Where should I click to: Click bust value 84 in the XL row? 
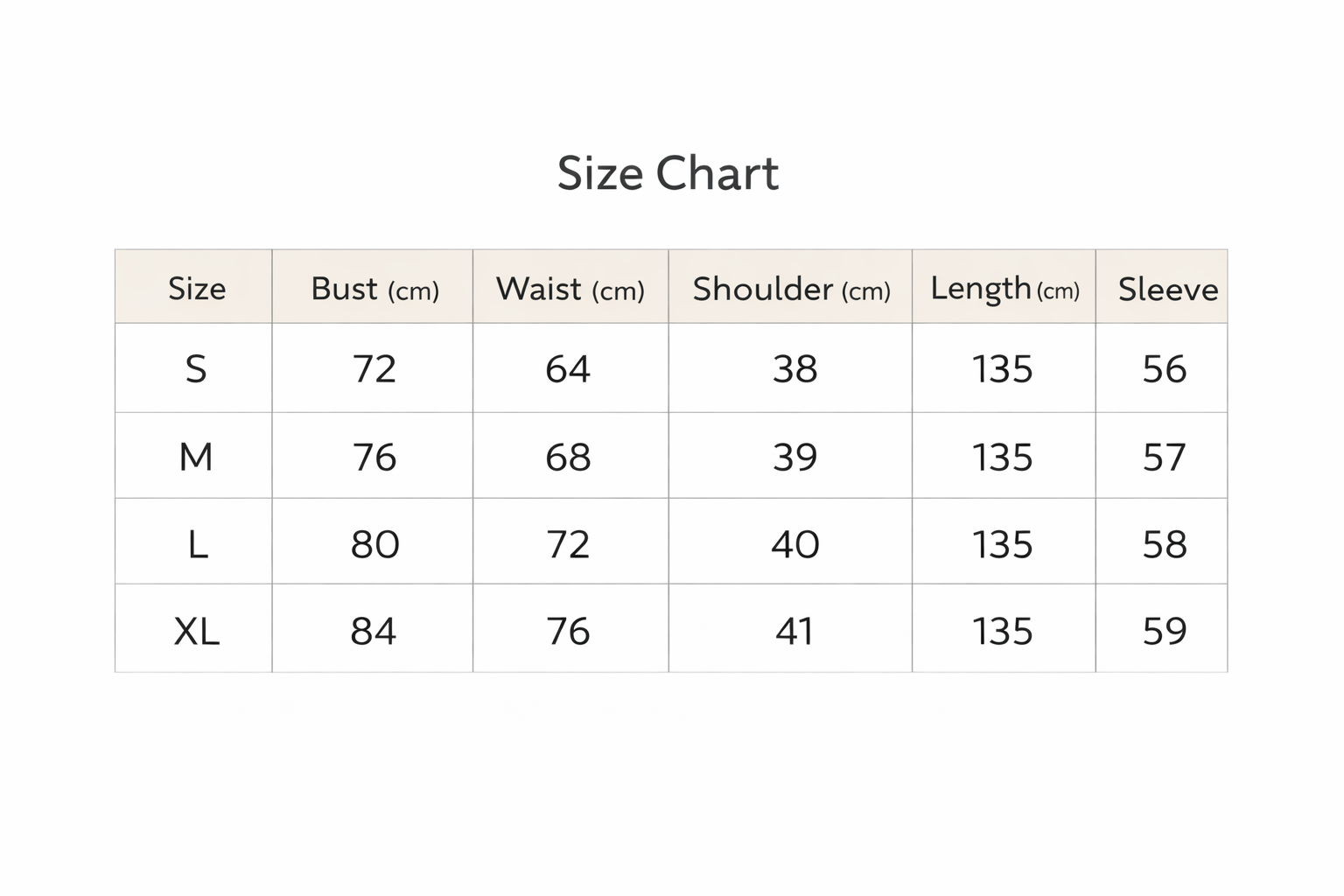[x=374, y=631]
